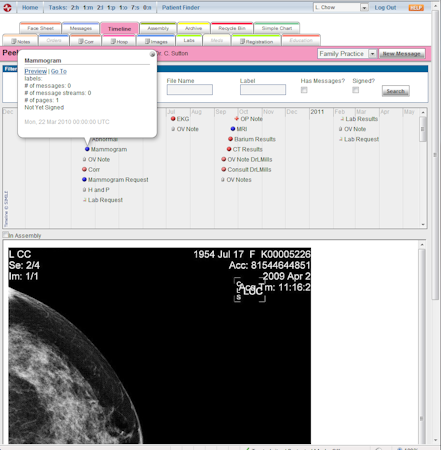Screen dimensions: 441x450
Task: Open the Barium Results red marker
Action: click(230, 139)
